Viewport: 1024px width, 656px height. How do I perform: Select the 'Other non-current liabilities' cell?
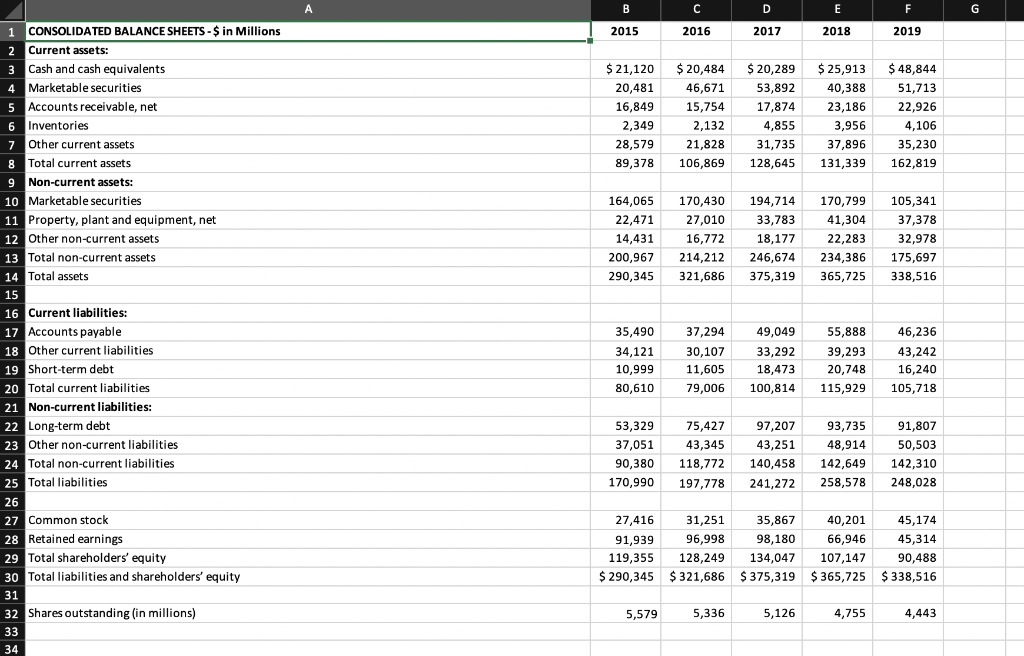click(x=308, y=445)
